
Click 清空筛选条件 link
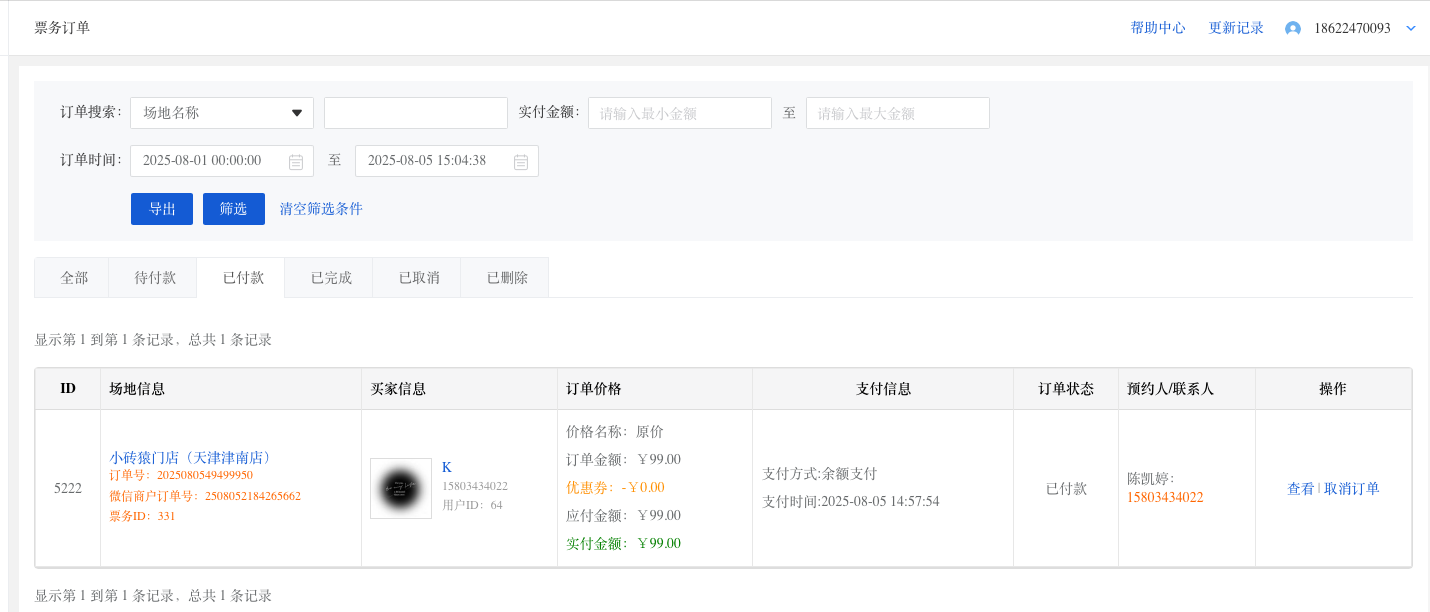(321, 209)
